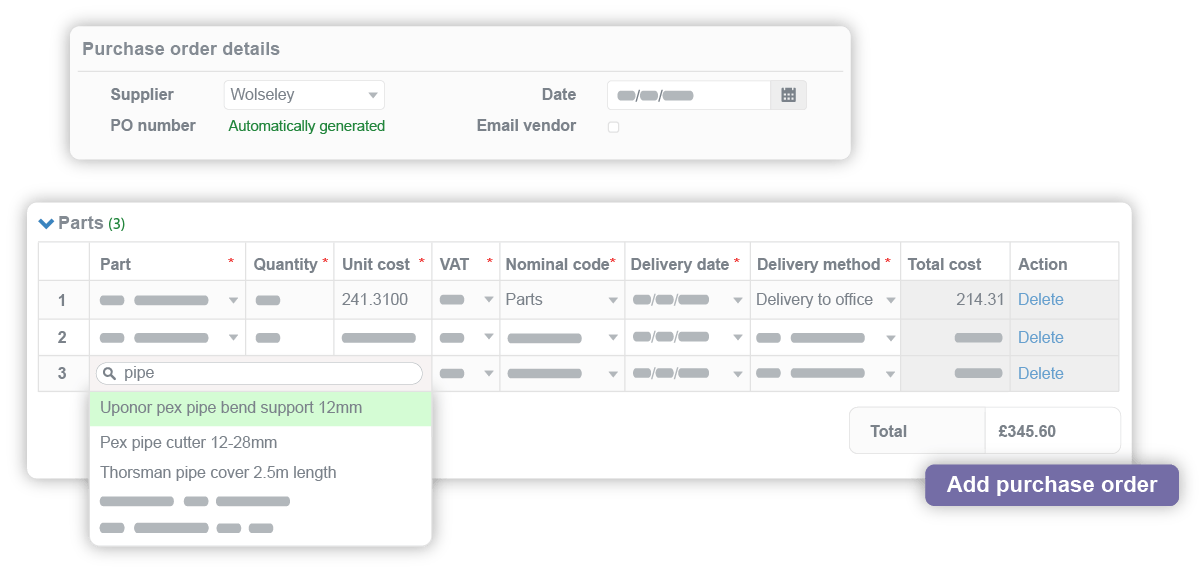1200x577 pixels.
Task: Delete part row 2
Action: point(1041,337)
